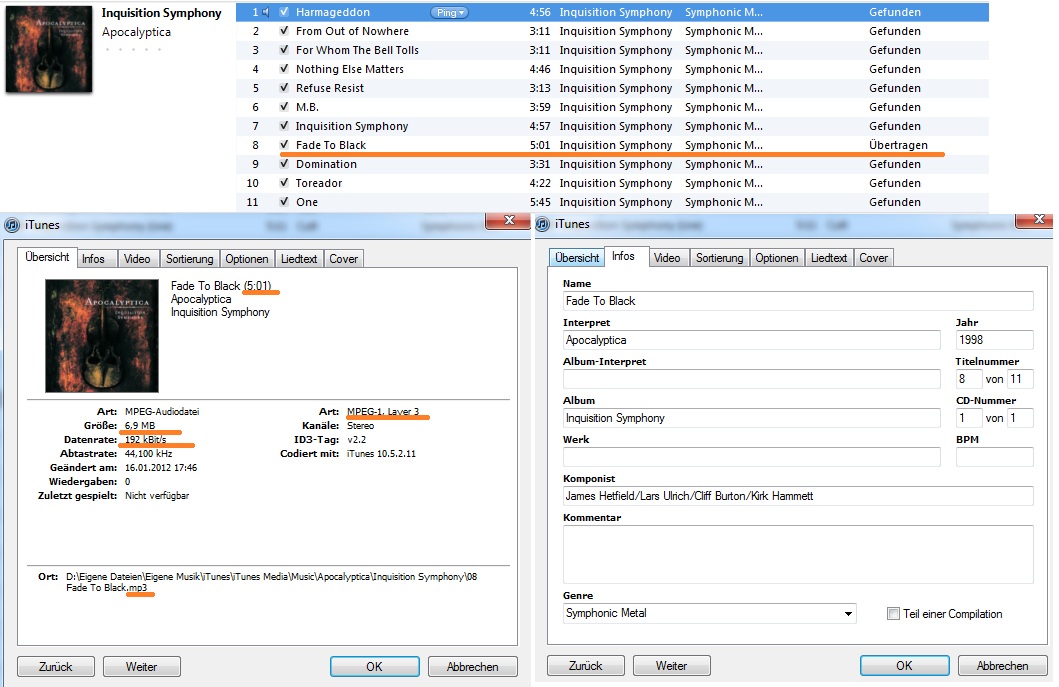Open Video tab in left dialog
Screen dimensions: 1059x687
(137, 259)
